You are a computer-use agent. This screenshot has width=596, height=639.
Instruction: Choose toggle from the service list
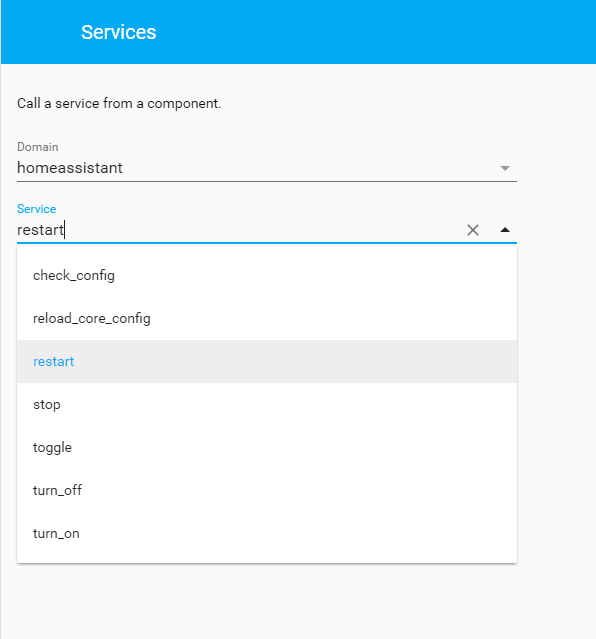[x=267, y=447]
